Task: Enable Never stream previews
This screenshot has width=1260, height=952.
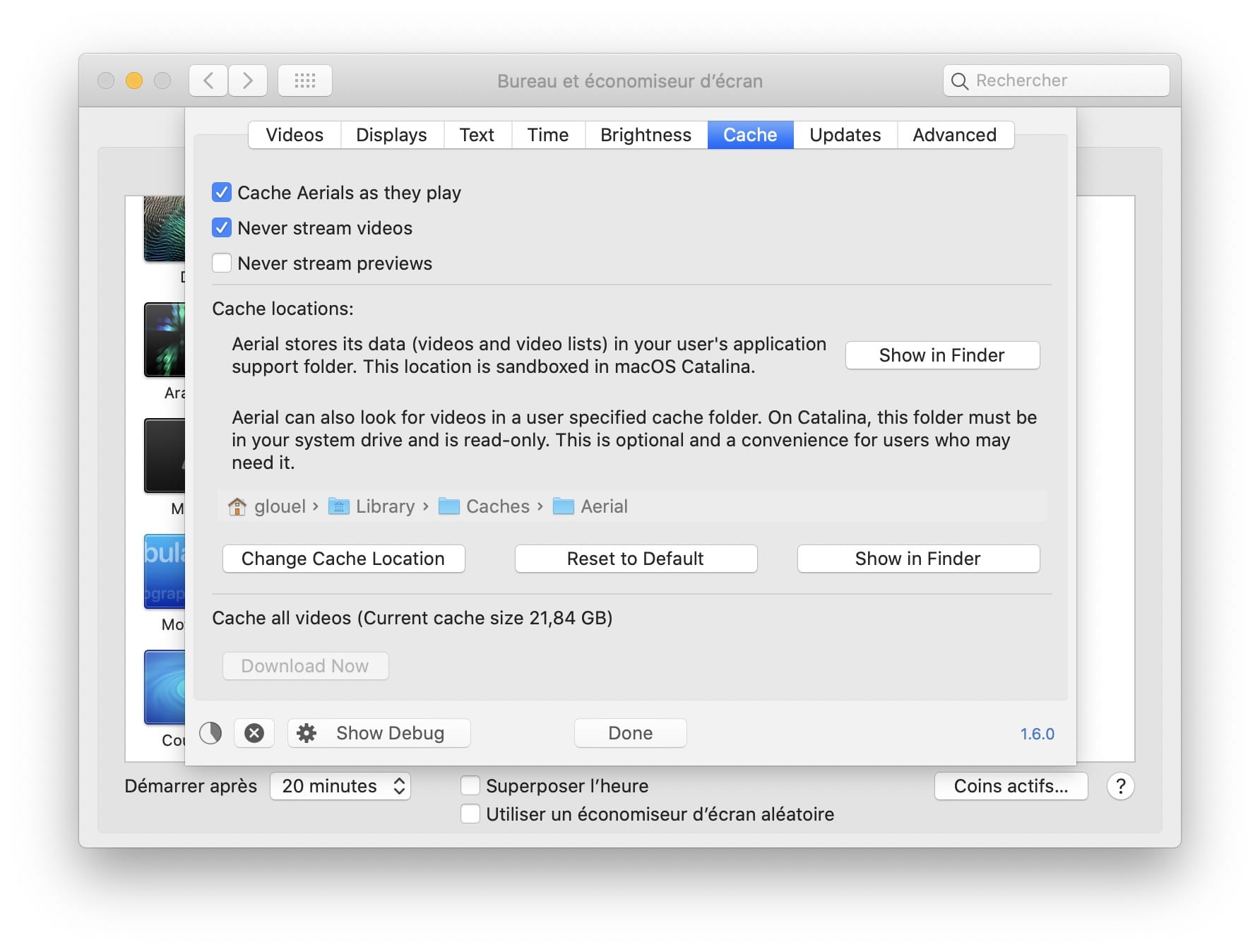Action: tap(222, 263)
